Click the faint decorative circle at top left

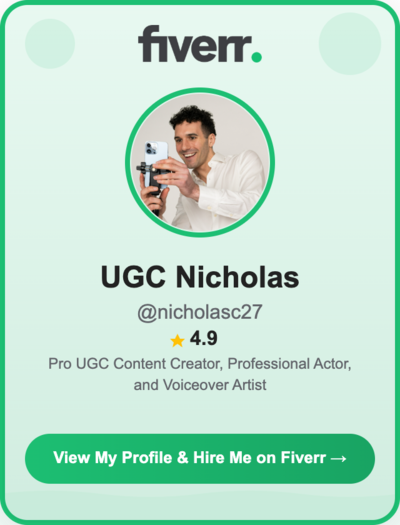(x=50, y=44)
